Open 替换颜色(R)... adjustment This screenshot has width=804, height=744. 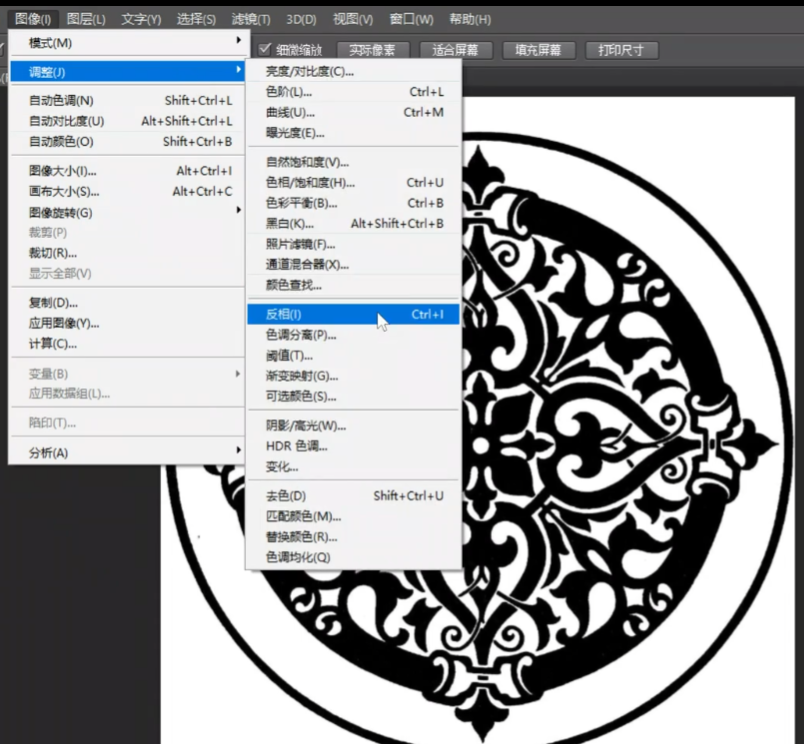(353, 537)
